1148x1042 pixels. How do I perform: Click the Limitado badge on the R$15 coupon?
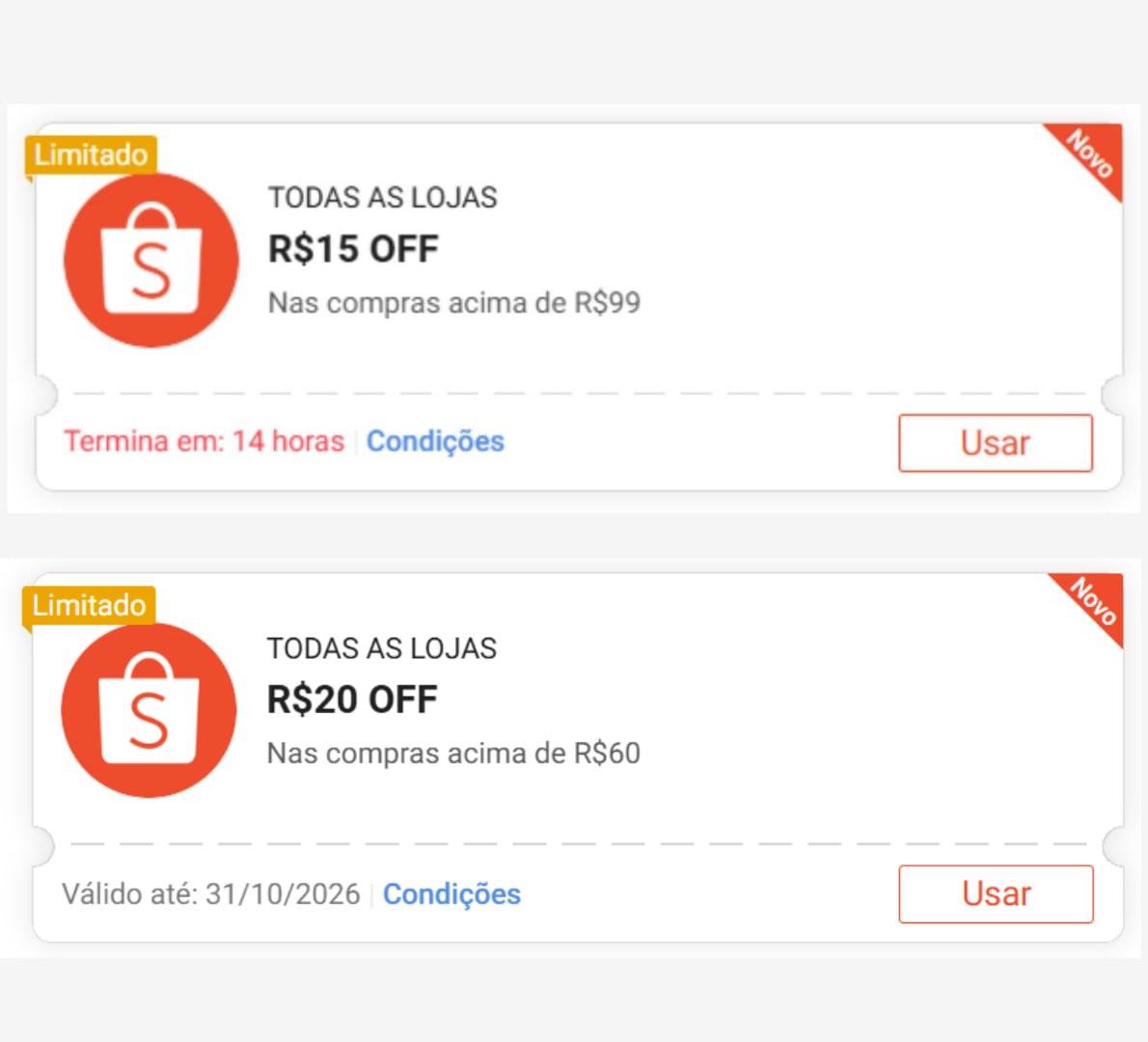click(91, 155)
